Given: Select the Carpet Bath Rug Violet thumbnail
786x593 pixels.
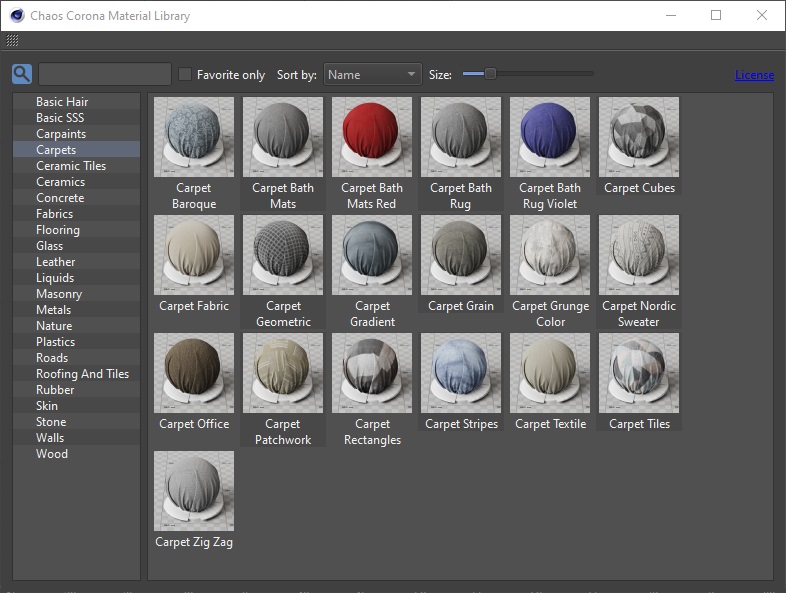Looking at the screenshot, I should [x=549, y=137].
